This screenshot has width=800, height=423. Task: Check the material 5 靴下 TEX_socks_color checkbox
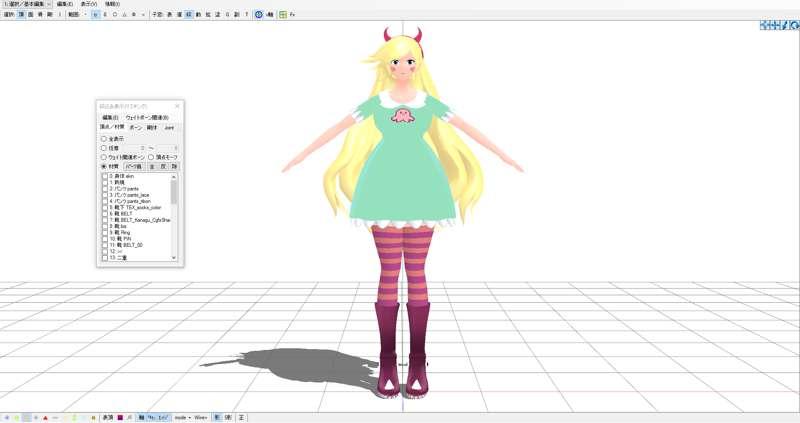click(x=105, y=208)
